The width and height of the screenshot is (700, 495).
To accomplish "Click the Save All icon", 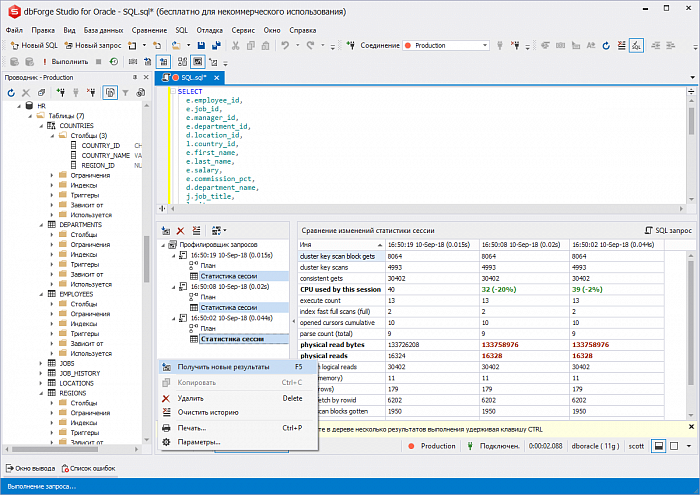I will point(217,46).
